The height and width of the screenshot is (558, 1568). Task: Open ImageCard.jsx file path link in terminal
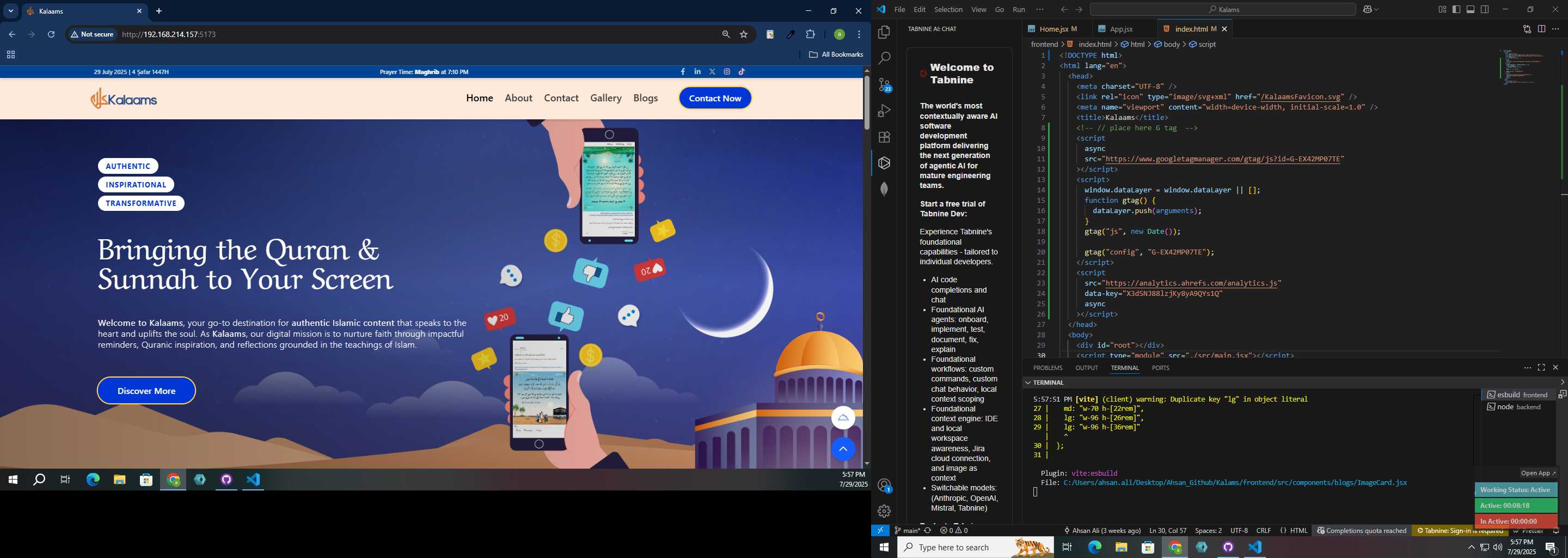pos(1235,483)
